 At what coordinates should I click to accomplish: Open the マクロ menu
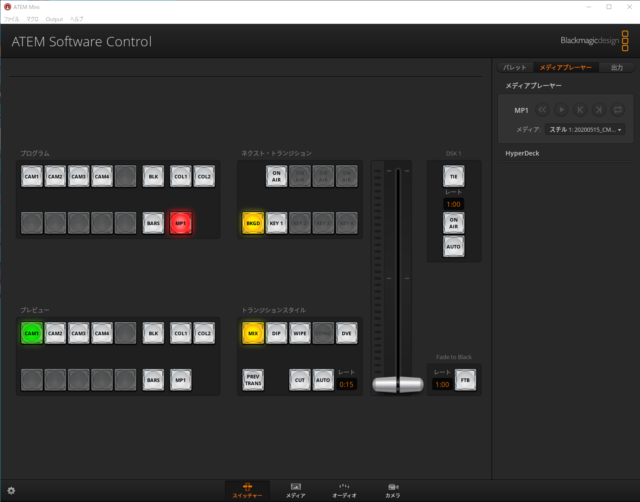pos(33,19)
